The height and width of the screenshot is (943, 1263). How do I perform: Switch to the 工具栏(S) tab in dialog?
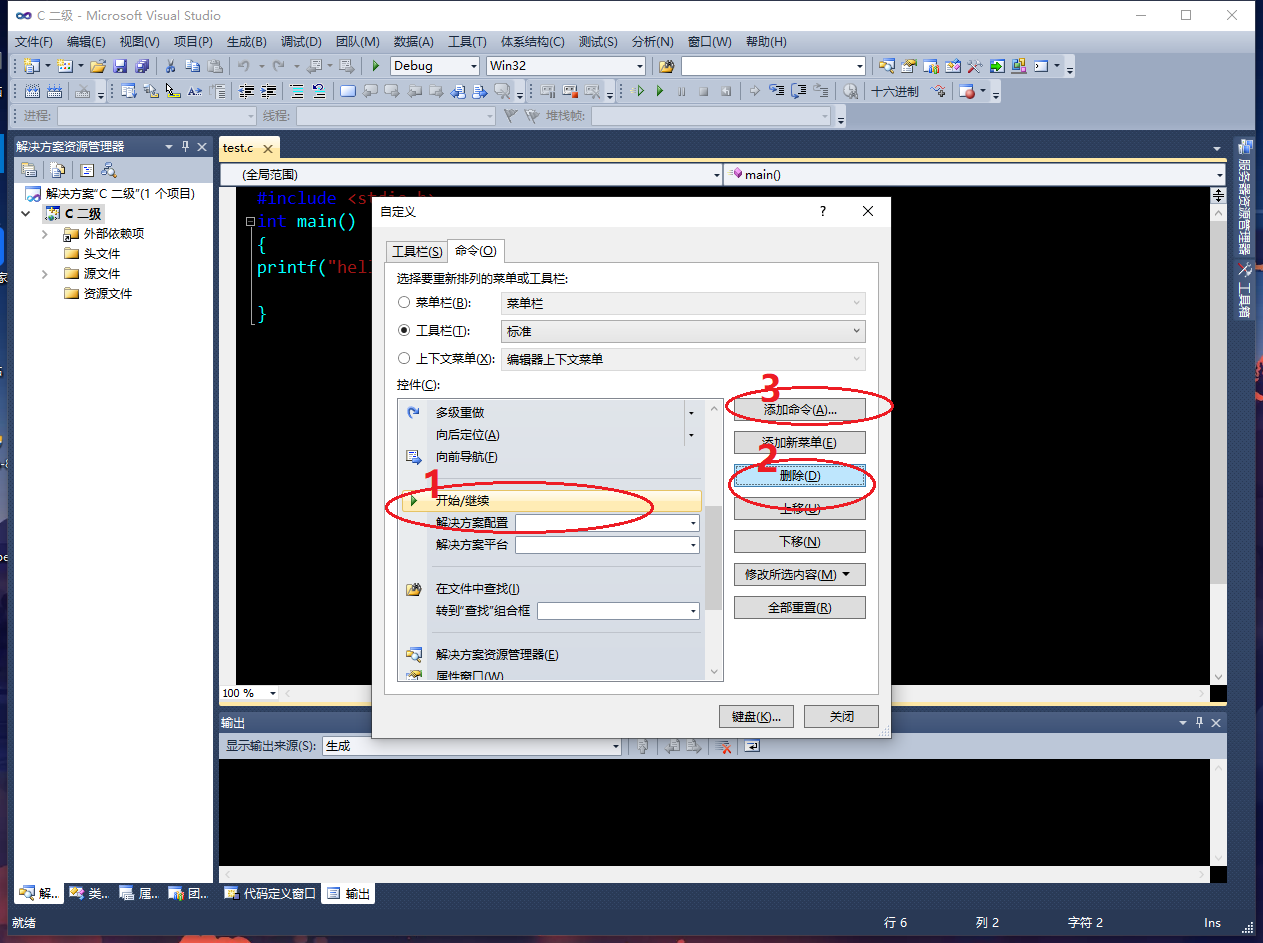tap(417, 251)
